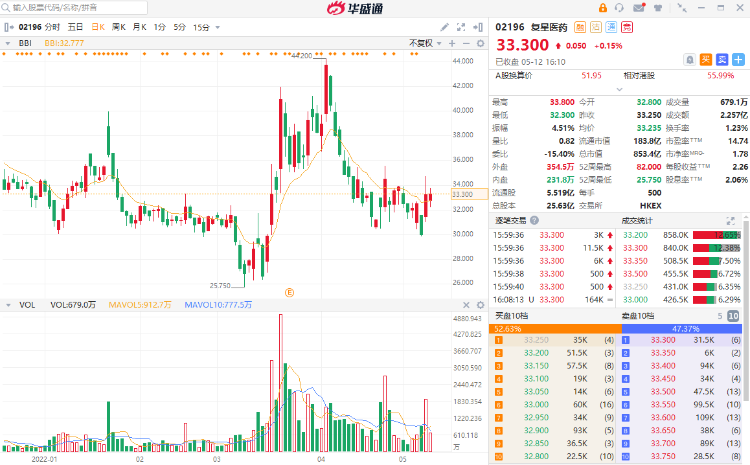Switch order book to 10 levels
This screenshot has width=750, height=465.
tap(733, 316)
